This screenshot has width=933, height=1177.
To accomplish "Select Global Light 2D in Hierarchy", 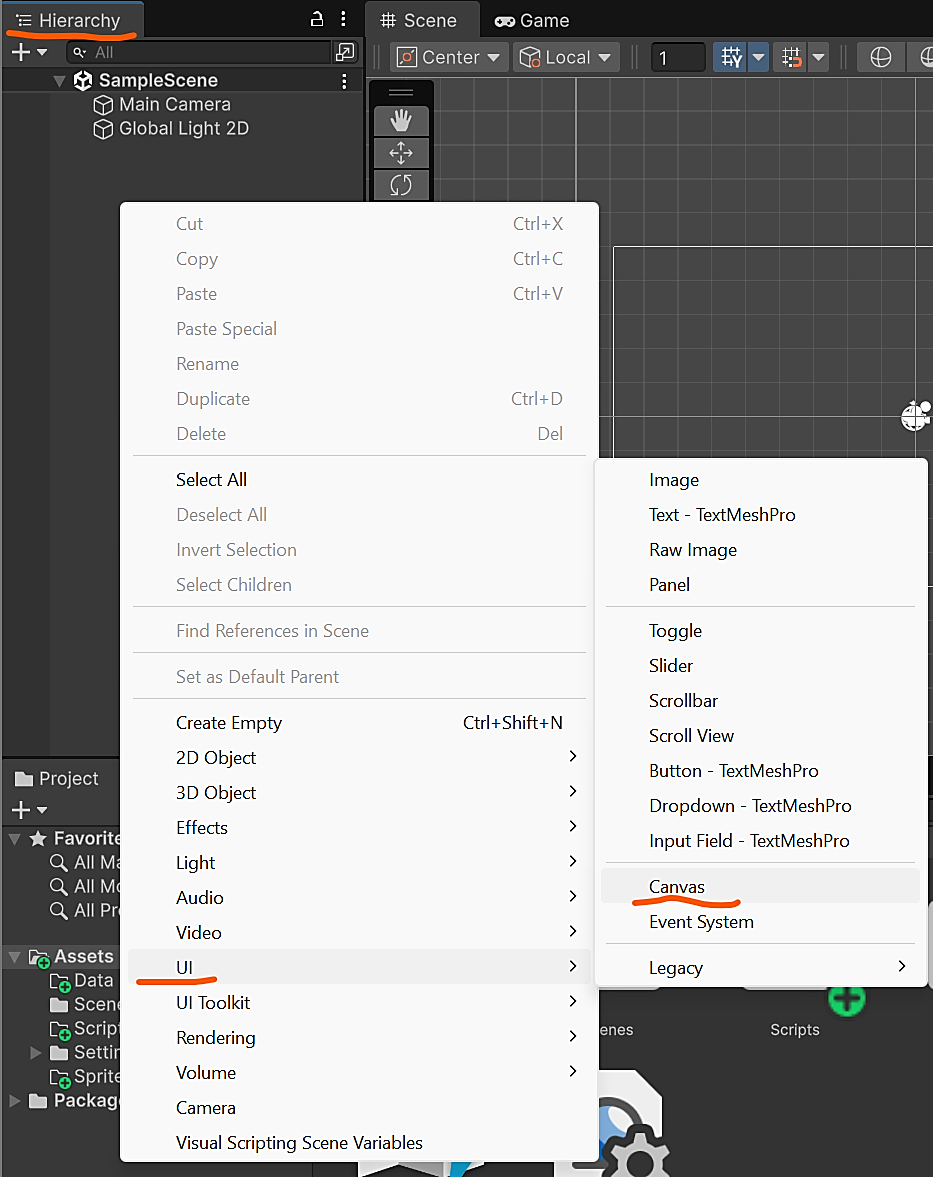I will (x=183, y=129).
